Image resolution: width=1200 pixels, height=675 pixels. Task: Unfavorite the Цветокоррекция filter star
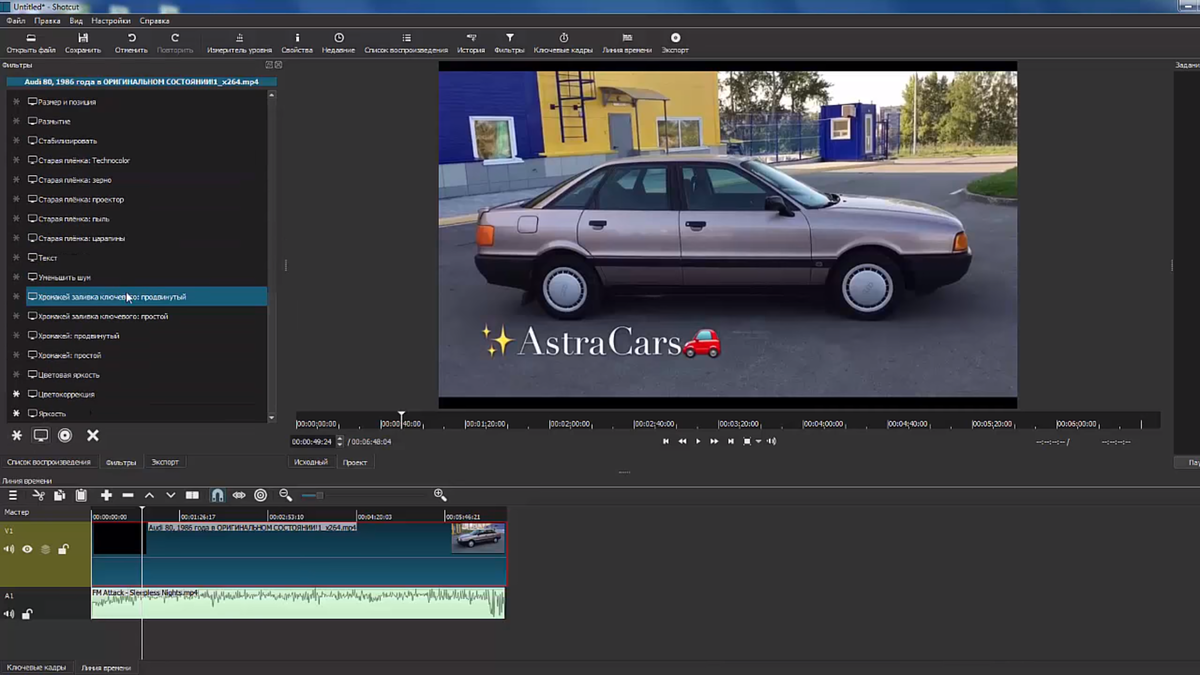pyautogui.click(x=16, y=394)
